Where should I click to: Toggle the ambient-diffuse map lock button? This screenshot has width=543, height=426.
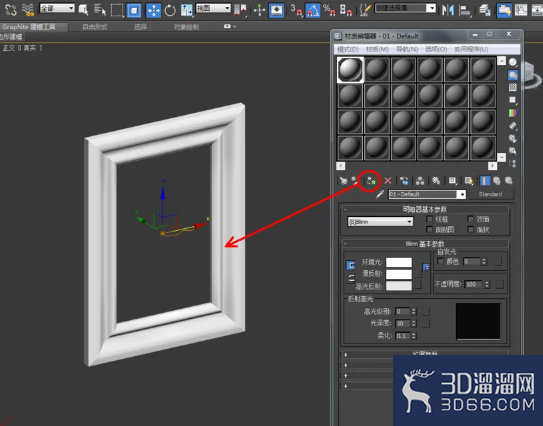[426, 267]
